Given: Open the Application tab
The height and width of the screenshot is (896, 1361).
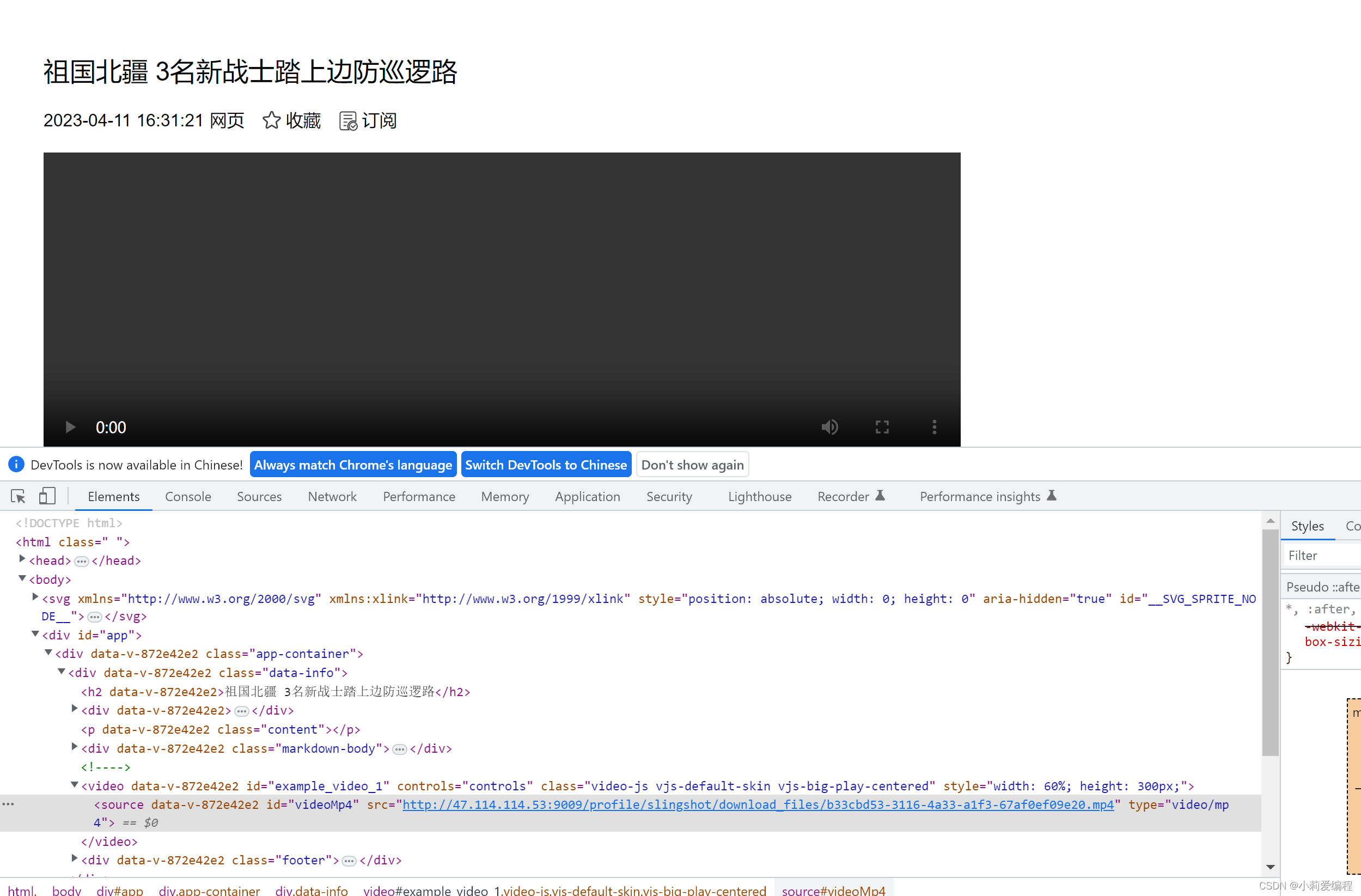Looking at the screenshot, I should pyautogui.click(x=587, y=496).
